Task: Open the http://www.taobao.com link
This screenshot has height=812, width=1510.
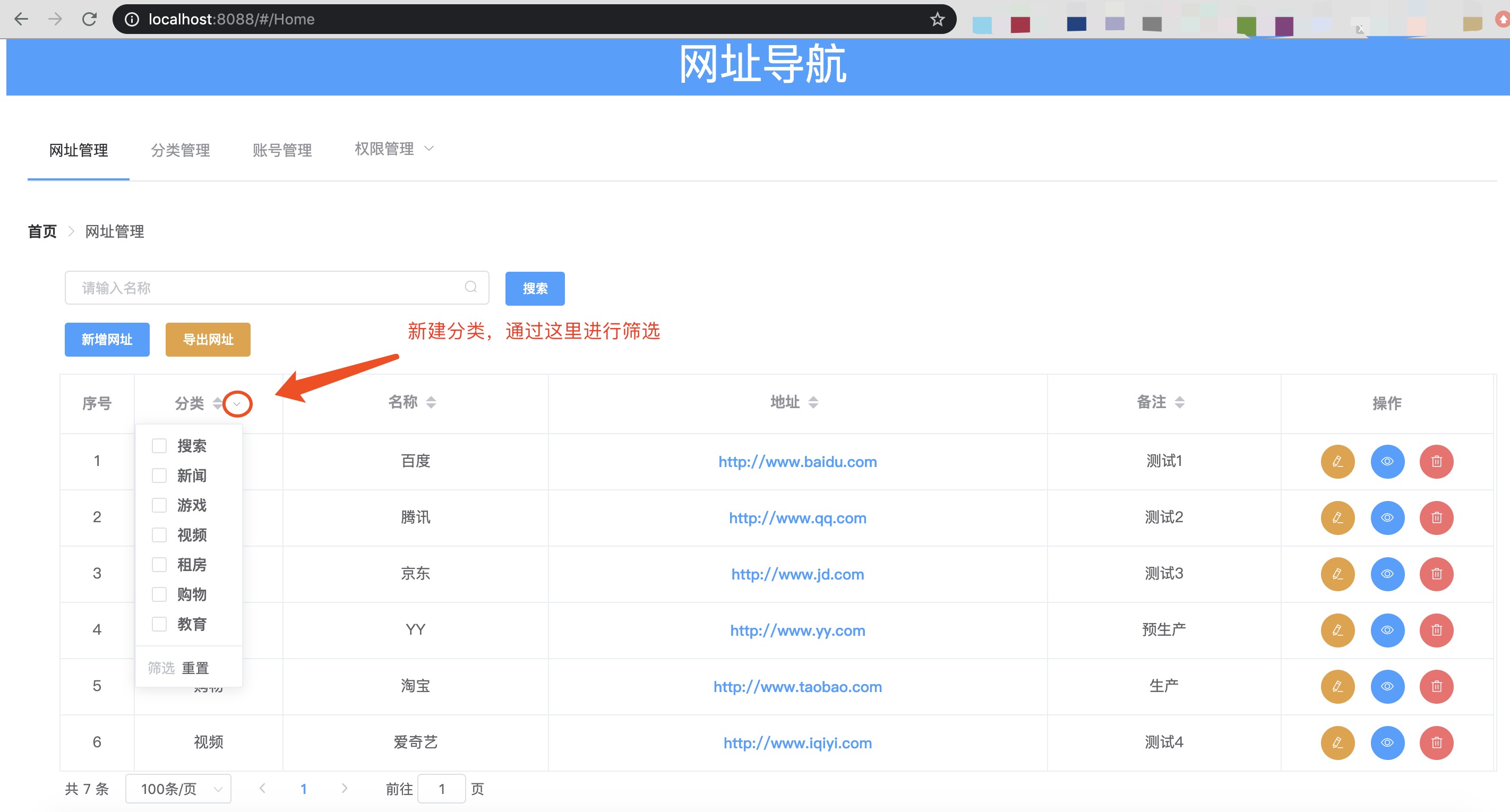Action: (798, 687)
